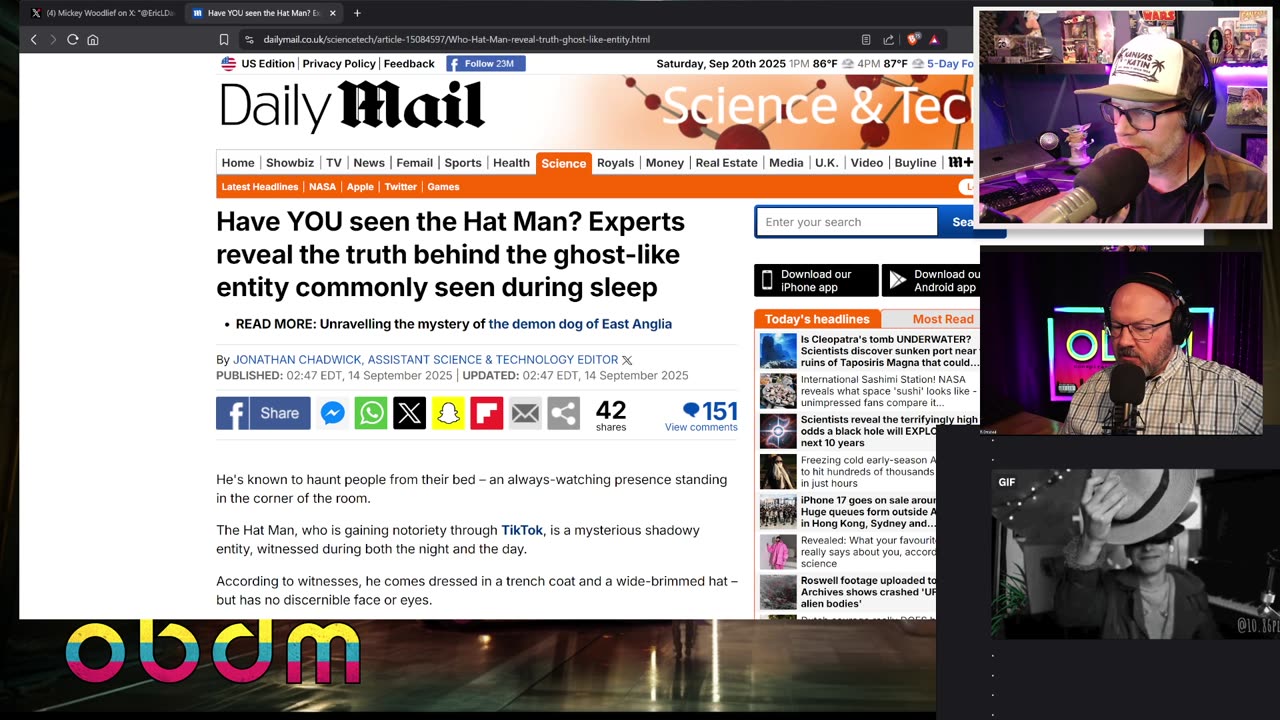1280x720 pixels.
Task: Open the Femail nav tab
Action: [414, 162]
